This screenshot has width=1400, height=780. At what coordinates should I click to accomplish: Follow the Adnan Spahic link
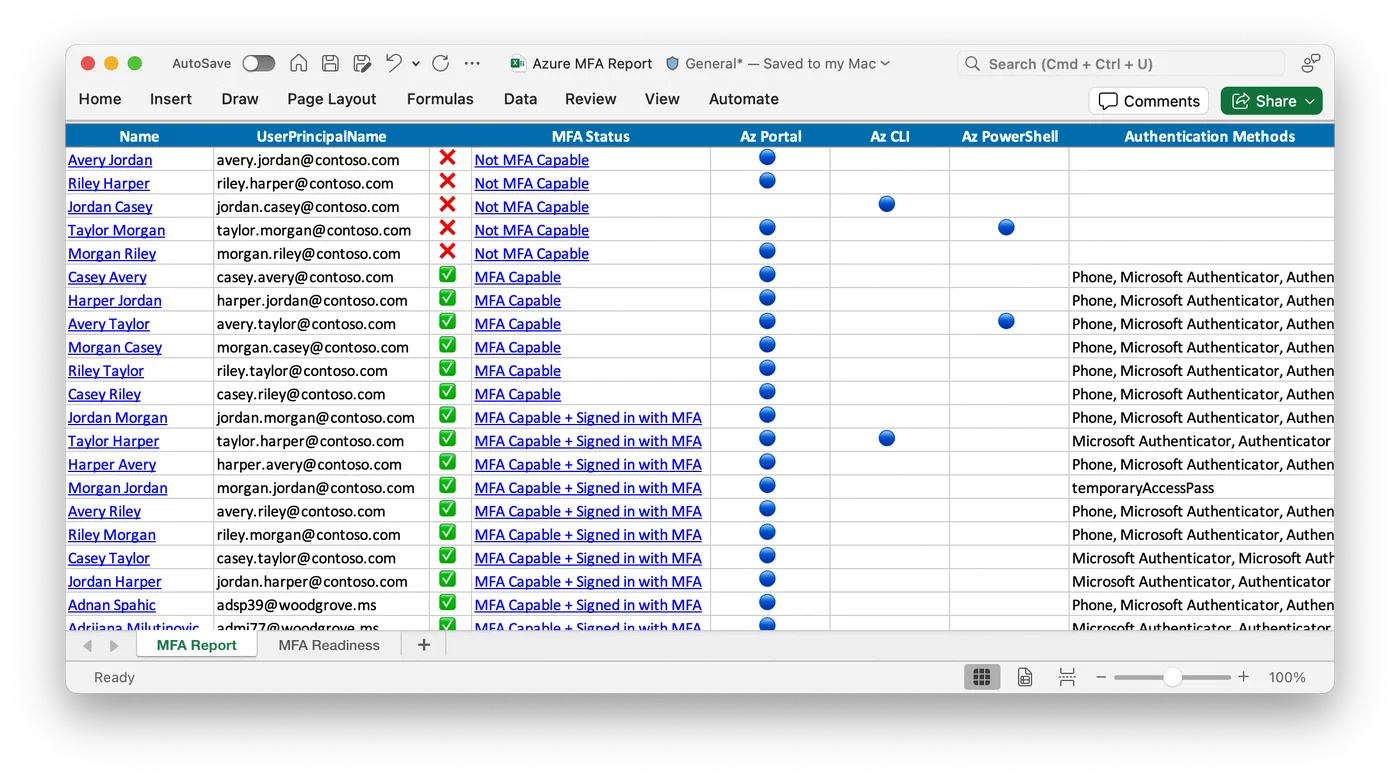coord(112,605)
